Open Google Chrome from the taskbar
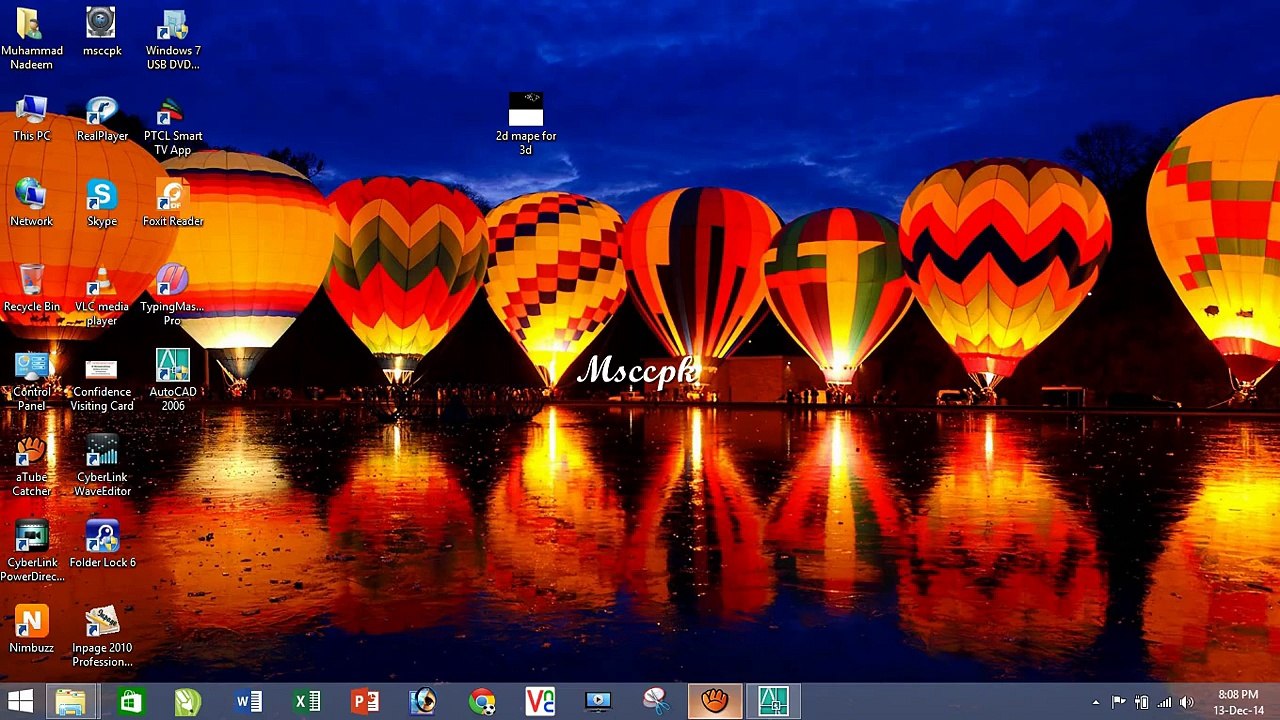Image resolution: width=1280 pixels, height=720 pixels. pyautogui.click(x=482, y=701)
